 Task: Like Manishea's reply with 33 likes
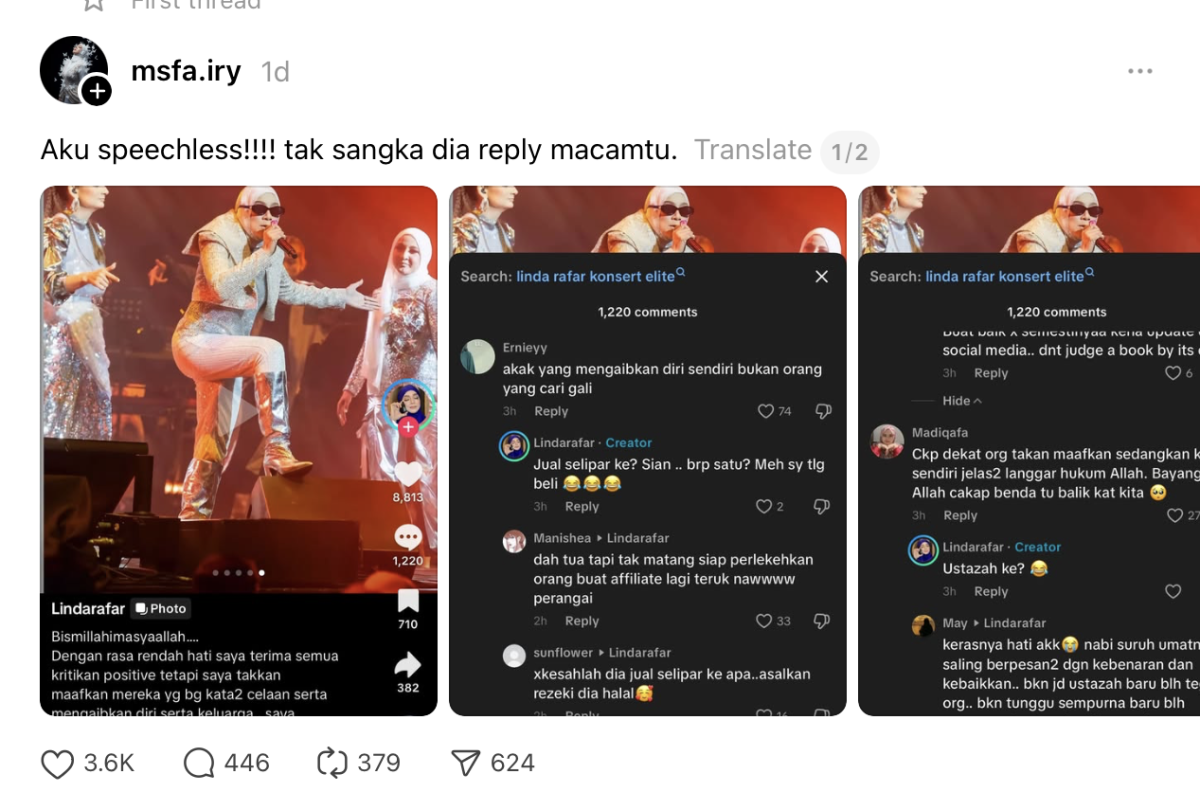pos(765,621)
